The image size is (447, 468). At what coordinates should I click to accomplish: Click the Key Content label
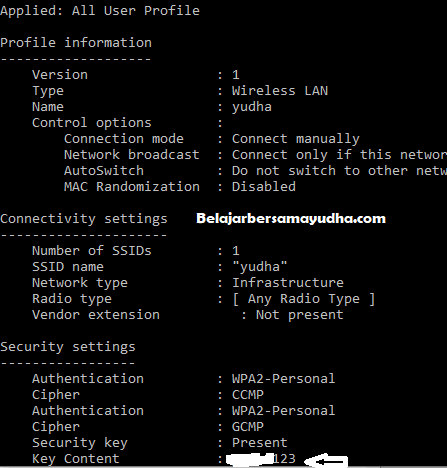coord(76,459)
